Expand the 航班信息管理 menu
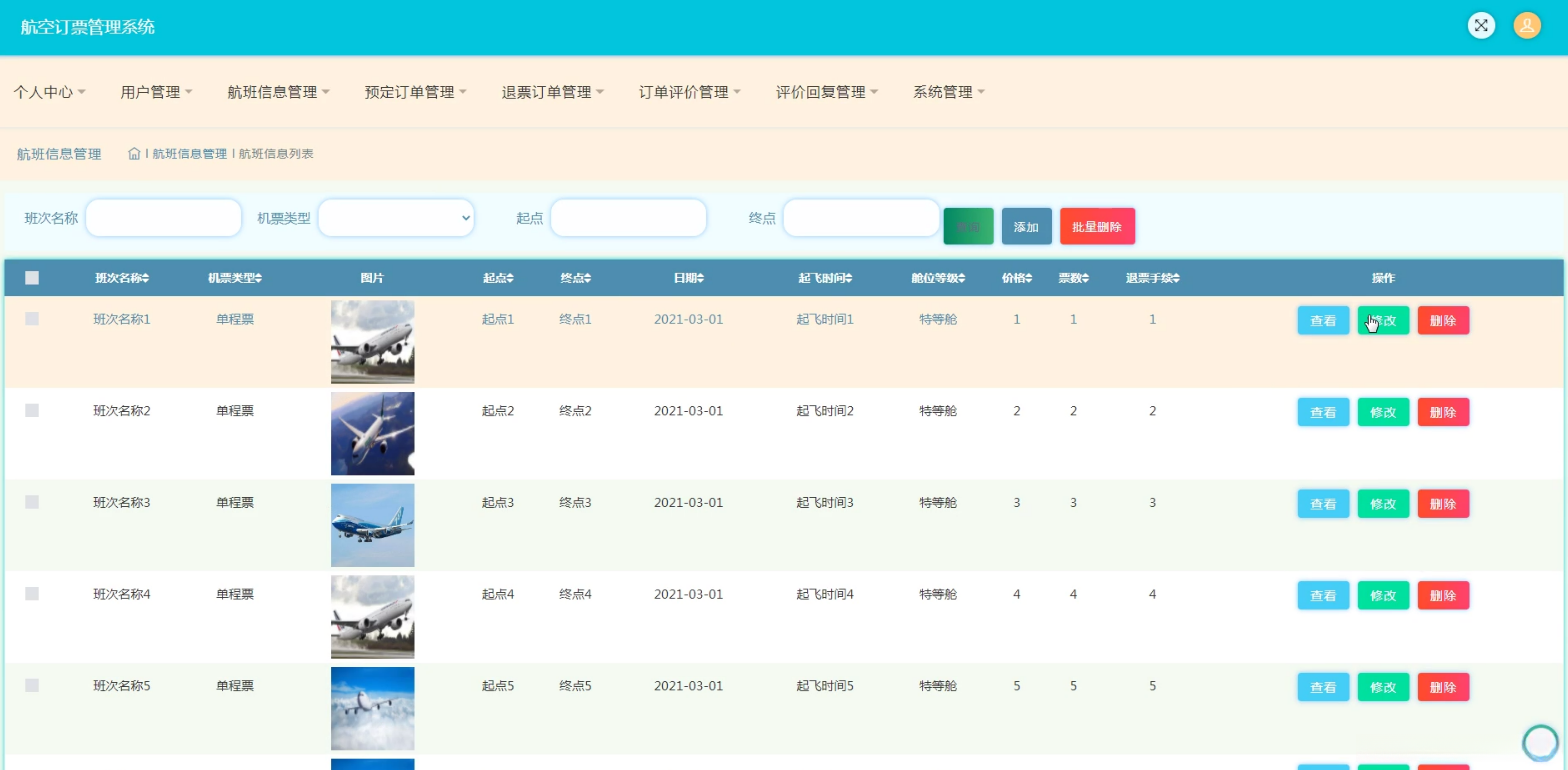Screen dimensions: 1568x770 click(x=278, y=92)
